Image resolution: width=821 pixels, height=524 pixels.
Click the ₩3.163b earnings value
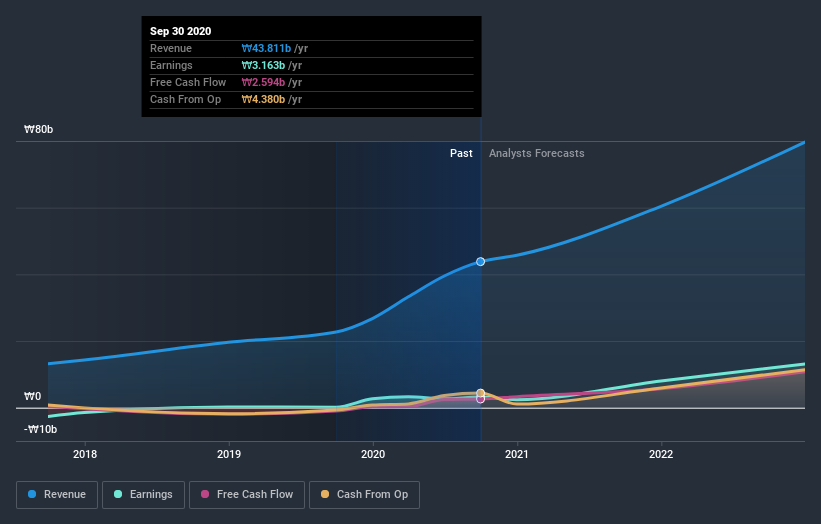[263, 65]
